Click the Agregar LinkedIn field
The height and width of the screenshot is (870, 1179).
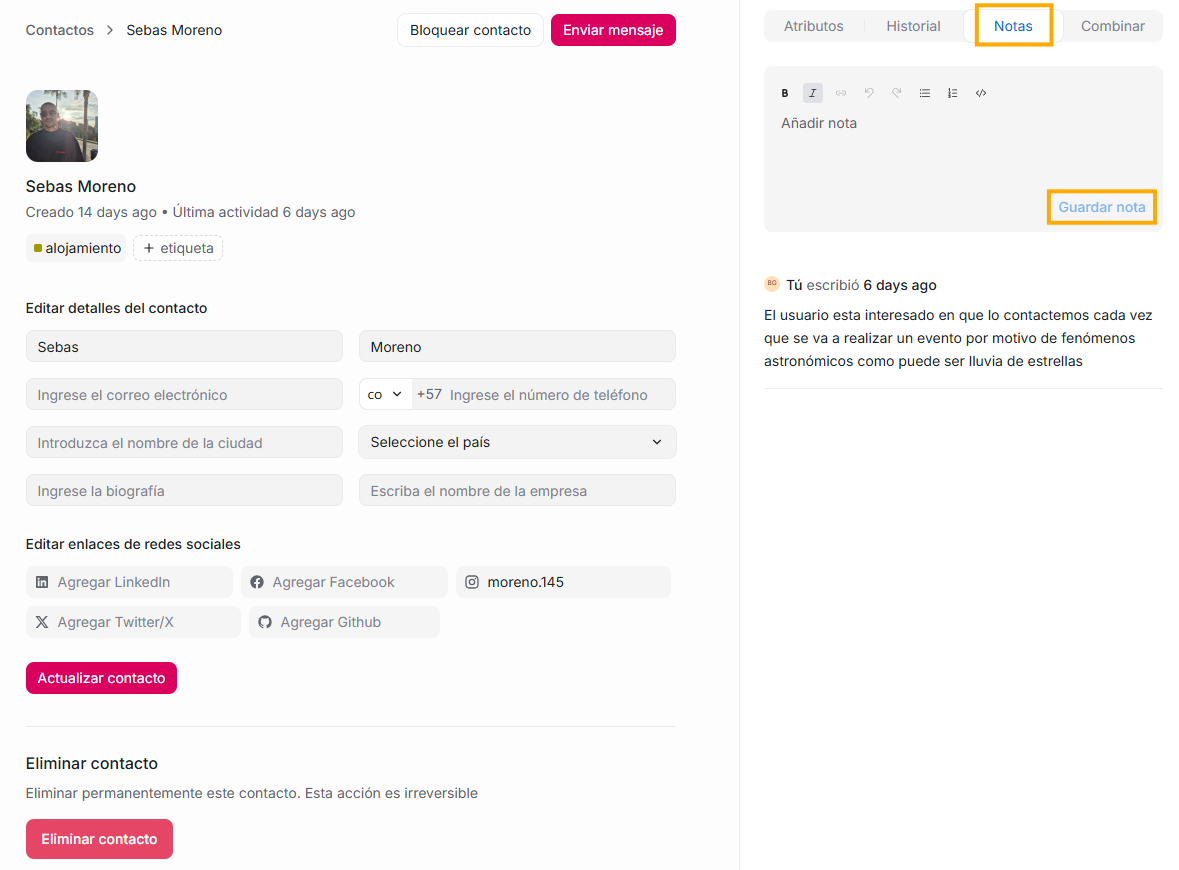point(130,582)
